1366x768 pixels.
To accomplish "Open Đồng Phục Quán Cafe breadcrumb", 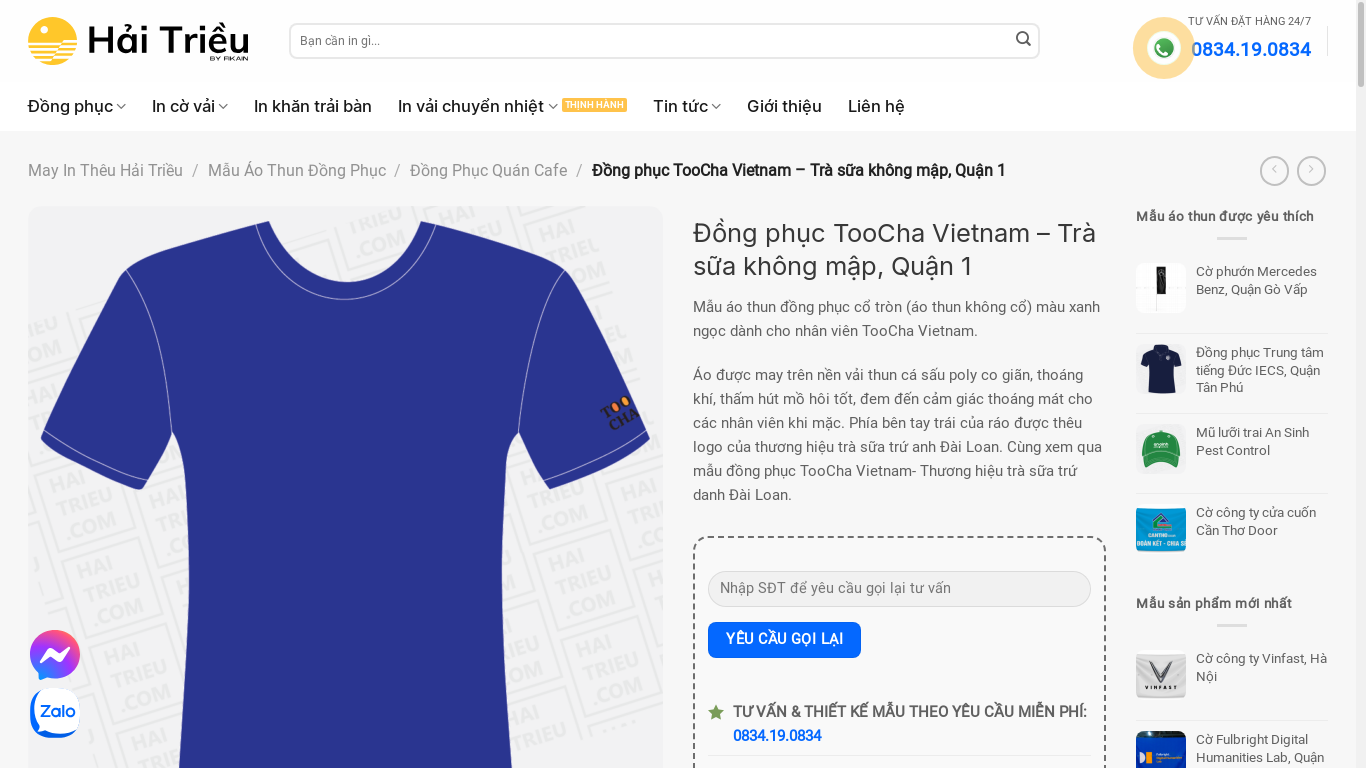I will pos(488,171).
